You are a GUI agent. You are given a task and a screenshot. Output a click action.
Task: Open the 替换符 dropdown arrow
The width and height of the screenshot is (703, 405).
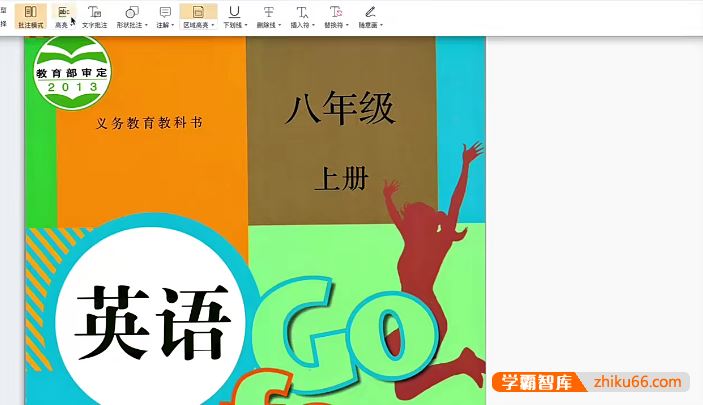347,26
